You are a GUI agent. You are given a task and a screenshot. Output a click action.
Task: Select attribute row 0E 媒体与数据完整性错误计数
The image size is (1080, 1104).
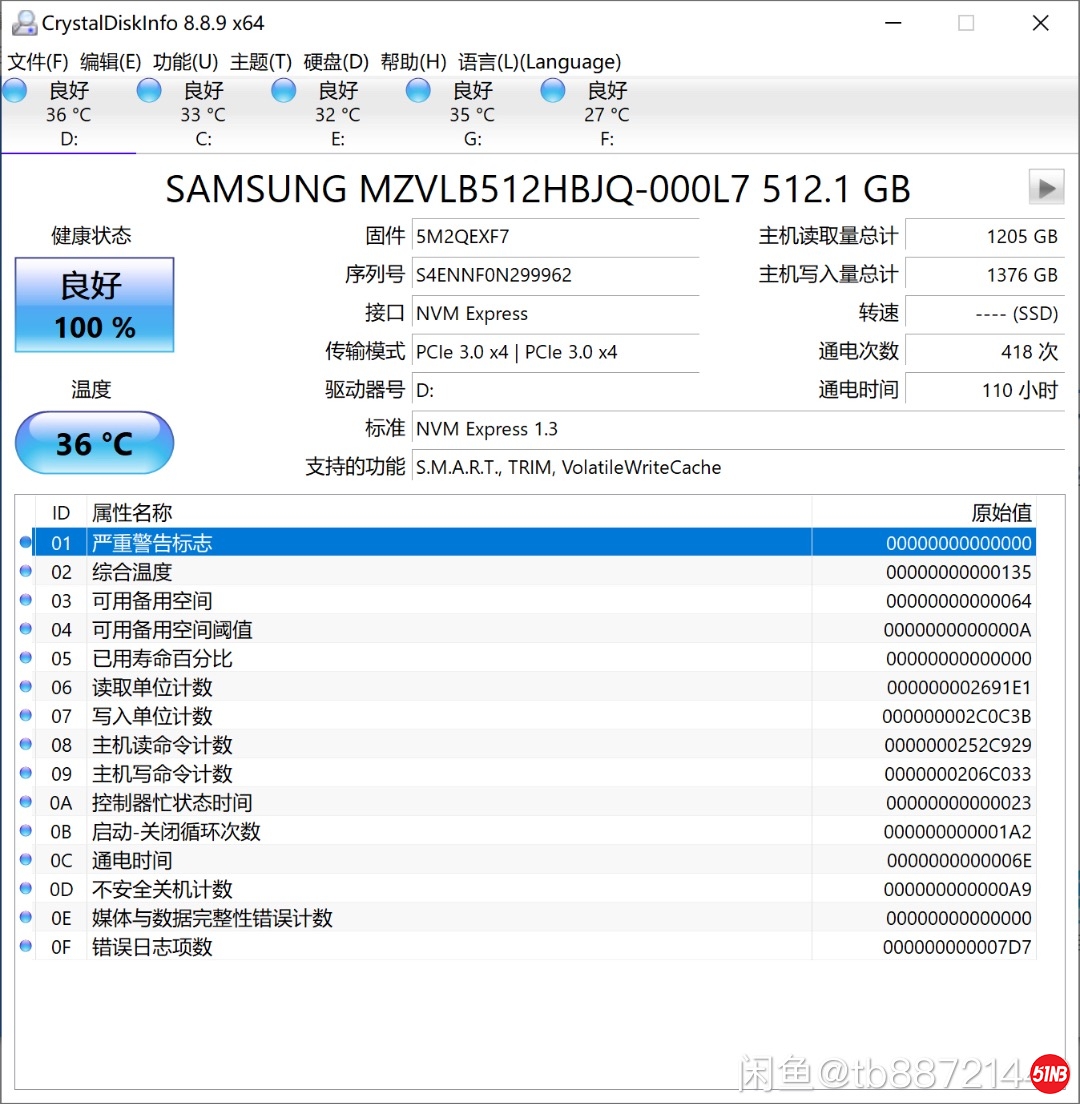coord(525,918)
